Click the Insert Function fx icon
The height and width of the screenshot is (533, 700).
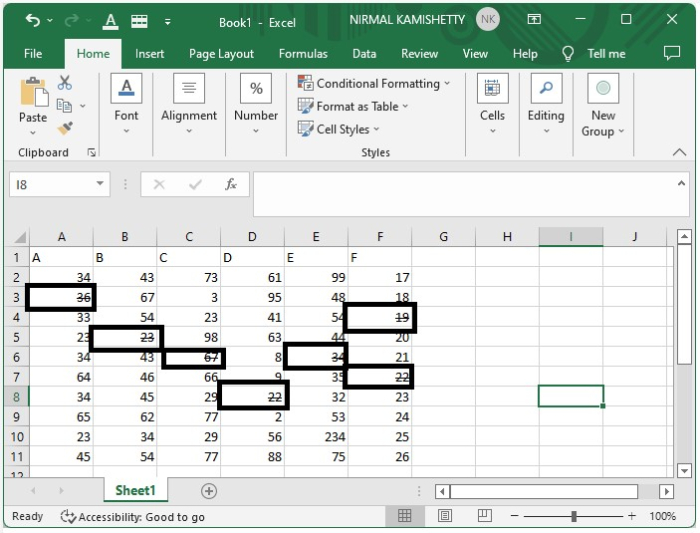pos(231,184)
